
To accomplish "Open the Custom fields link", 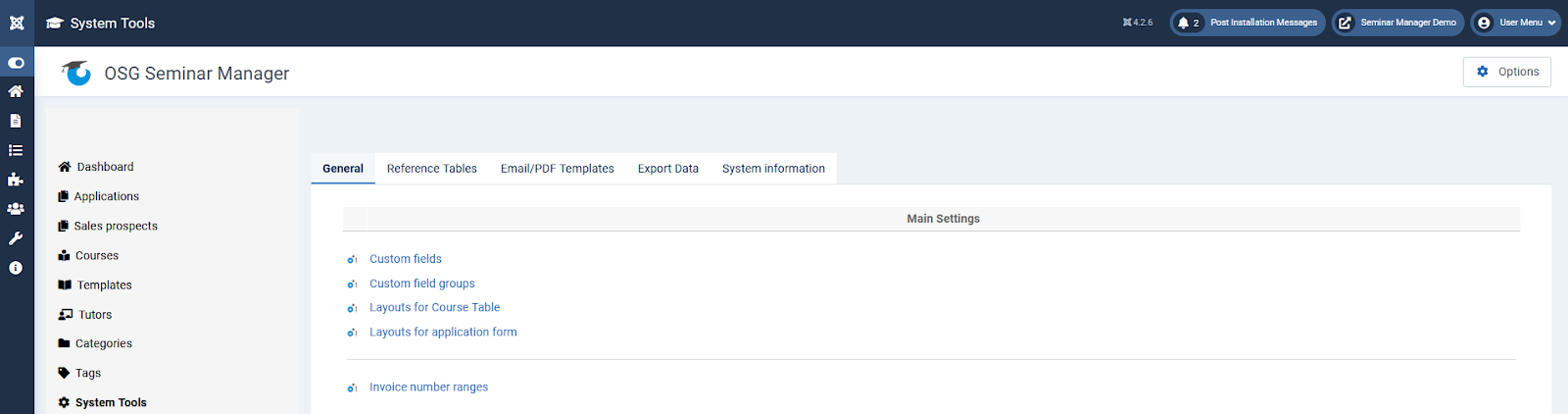I will [406, 259].
